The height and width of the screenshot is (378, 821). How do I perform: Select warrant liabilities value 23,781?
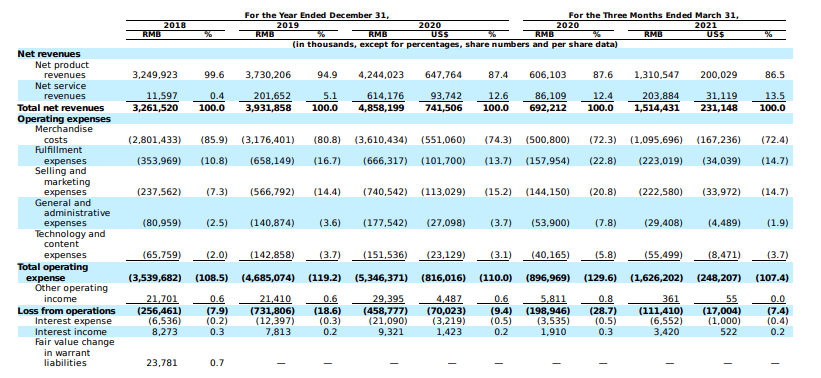pos(162,363)
